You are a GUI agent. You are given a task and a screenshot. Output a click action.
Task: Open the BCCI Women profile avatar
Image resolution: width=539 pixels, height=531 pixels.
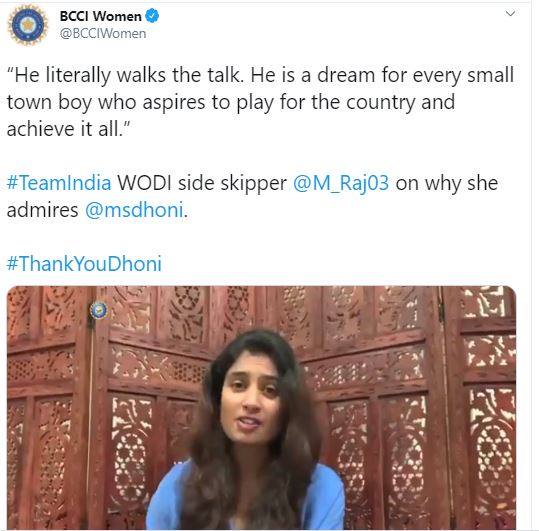(28, 25)
